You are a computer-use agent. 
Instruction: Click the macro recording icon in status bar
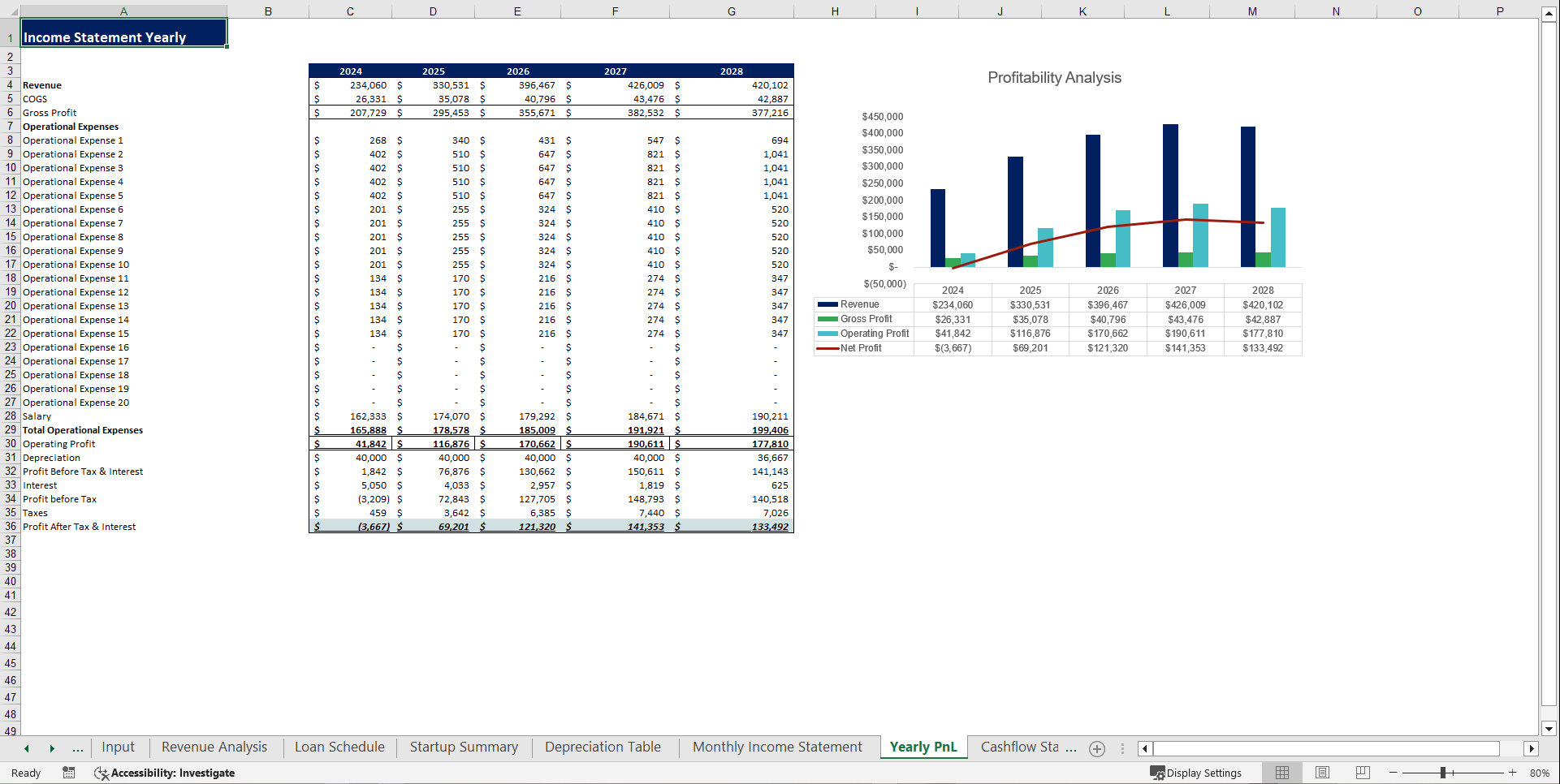[69, 773]
